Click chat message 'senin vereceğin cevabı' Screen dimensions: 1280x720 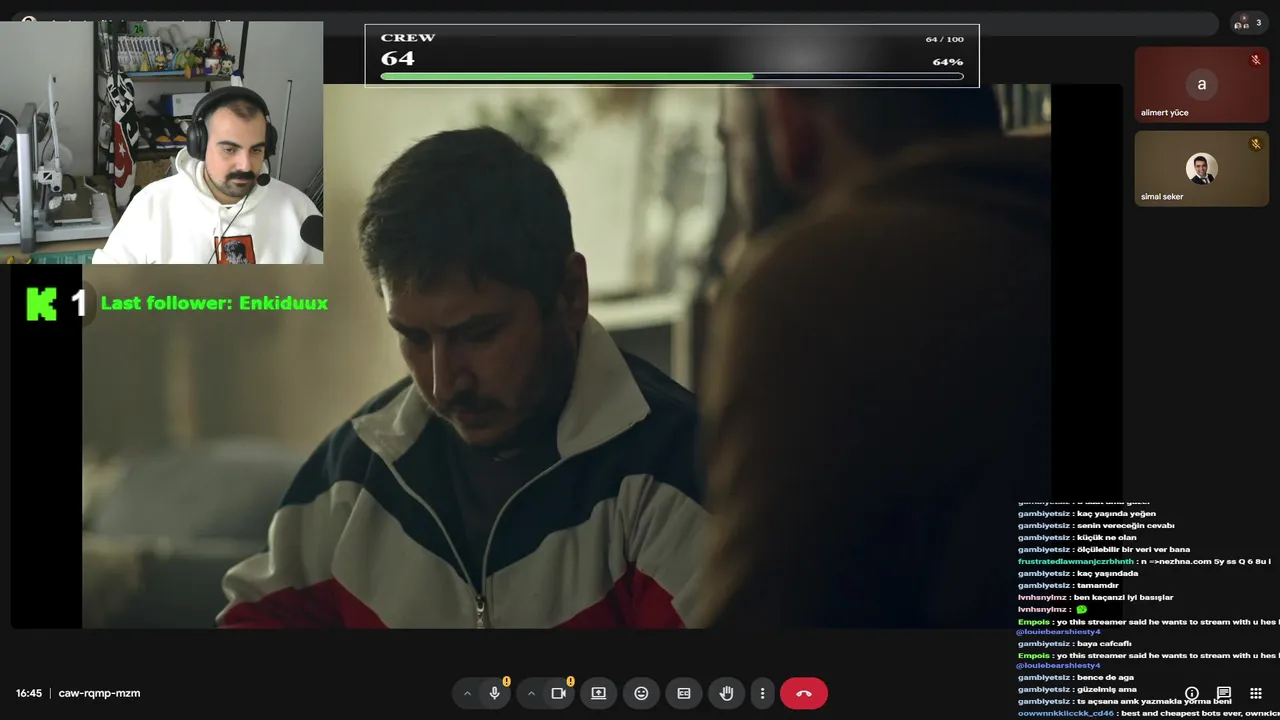coord(1125,526)
